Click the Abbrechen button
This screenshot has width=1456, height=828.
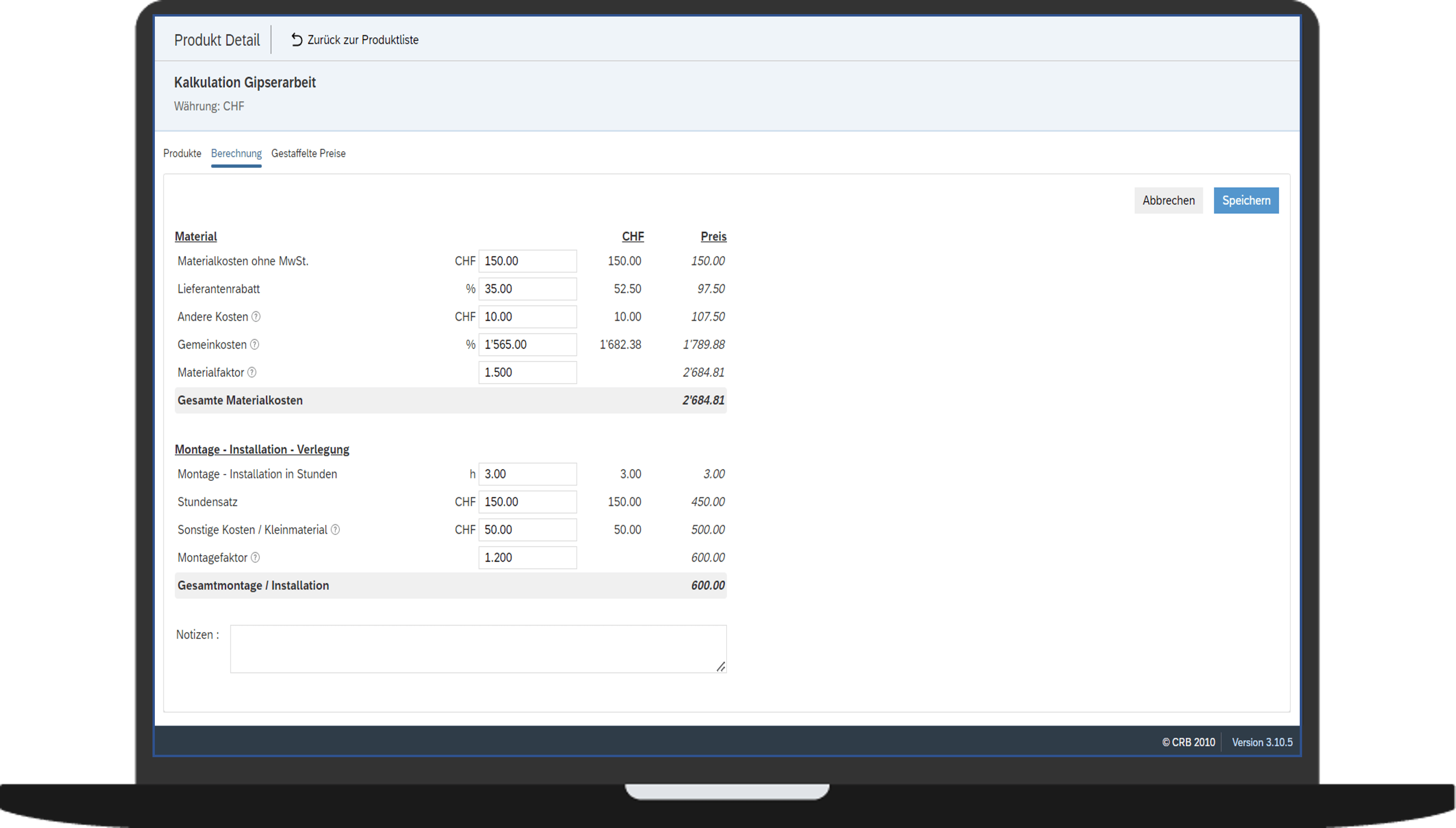[1168, 201]
